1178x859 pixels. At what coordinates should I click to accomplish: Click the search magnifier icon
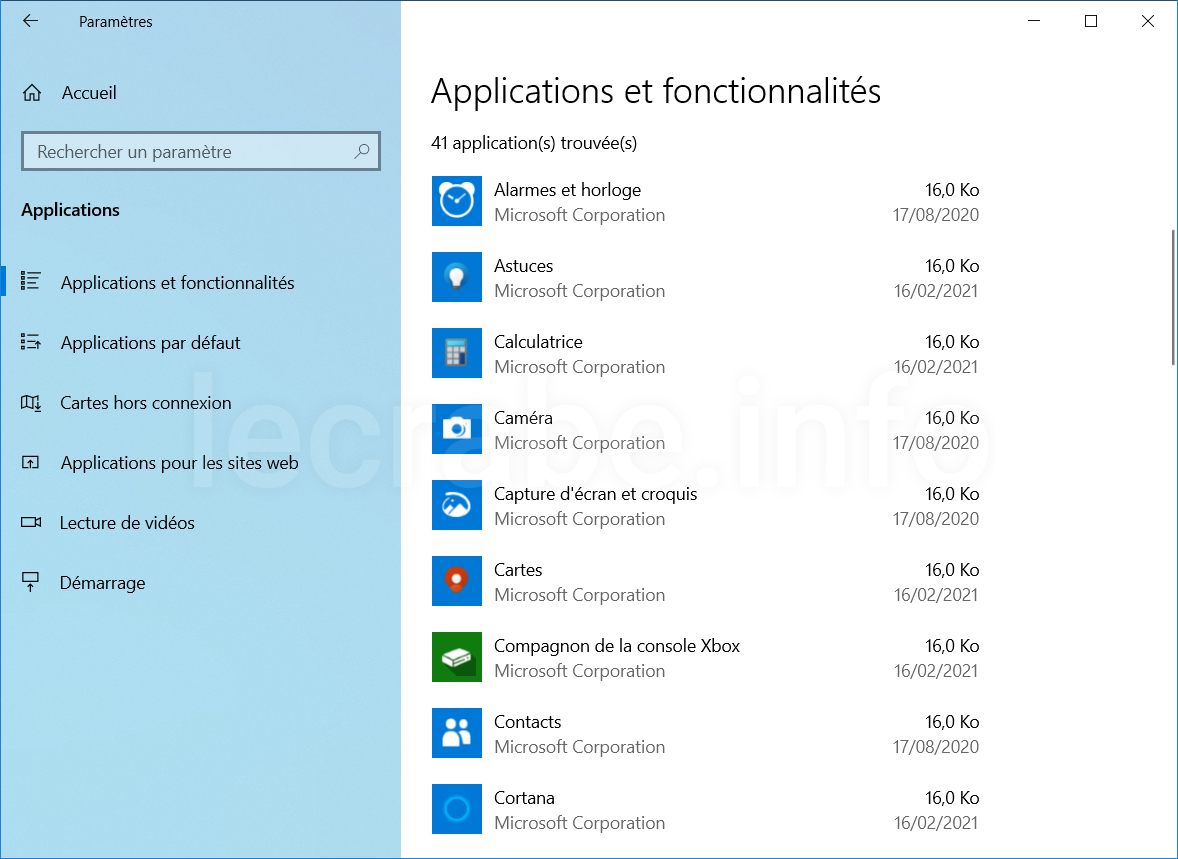[362, 151]
